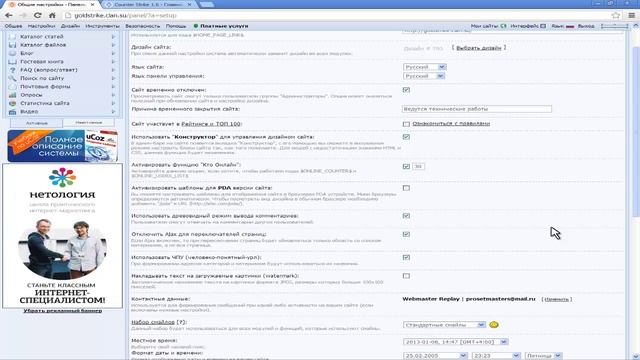Toggle disable Ajax page switcher checkbox
Image resolution: width=640 pixels, height=360 pixels.
pyautogui.click(x=406, y=234)
